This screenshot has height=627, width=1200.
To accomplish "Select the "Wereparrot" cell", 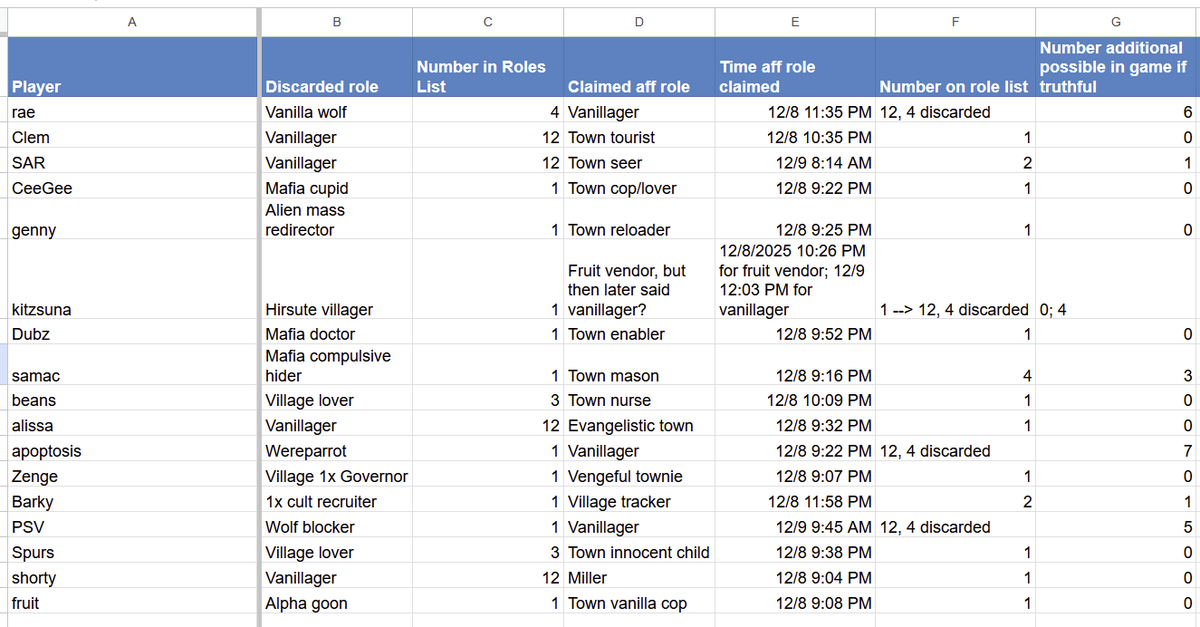I will coord(306,451).
